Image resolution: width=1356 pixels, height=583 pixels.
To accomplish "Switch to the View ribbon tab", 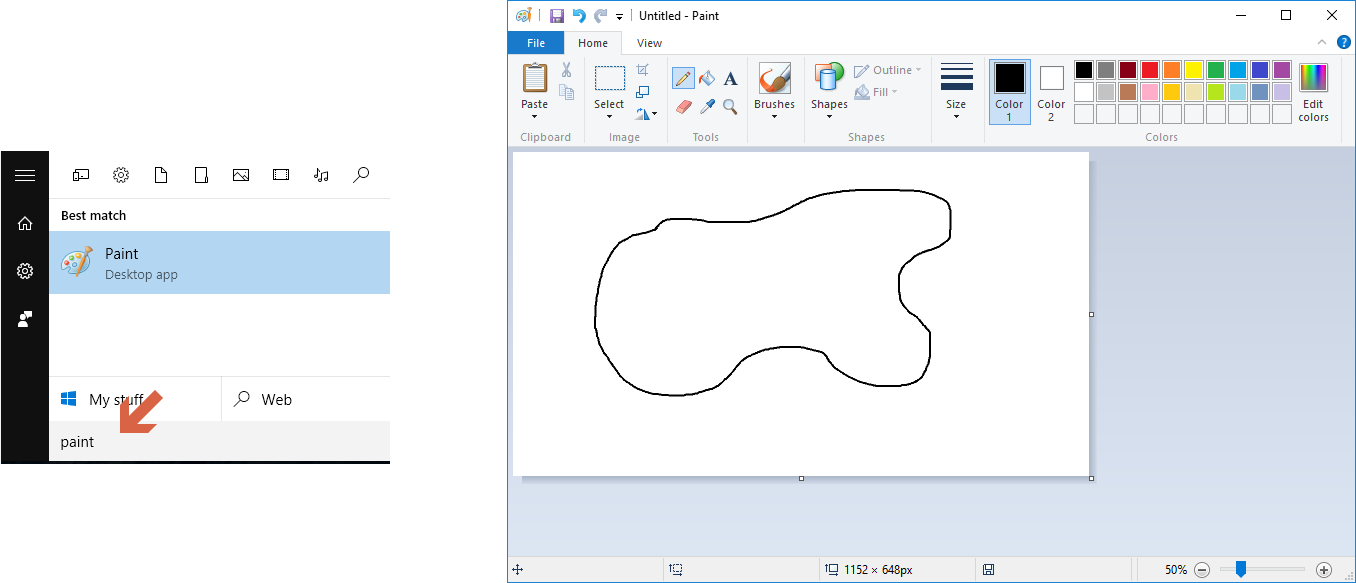I will [x=649, y=43].
